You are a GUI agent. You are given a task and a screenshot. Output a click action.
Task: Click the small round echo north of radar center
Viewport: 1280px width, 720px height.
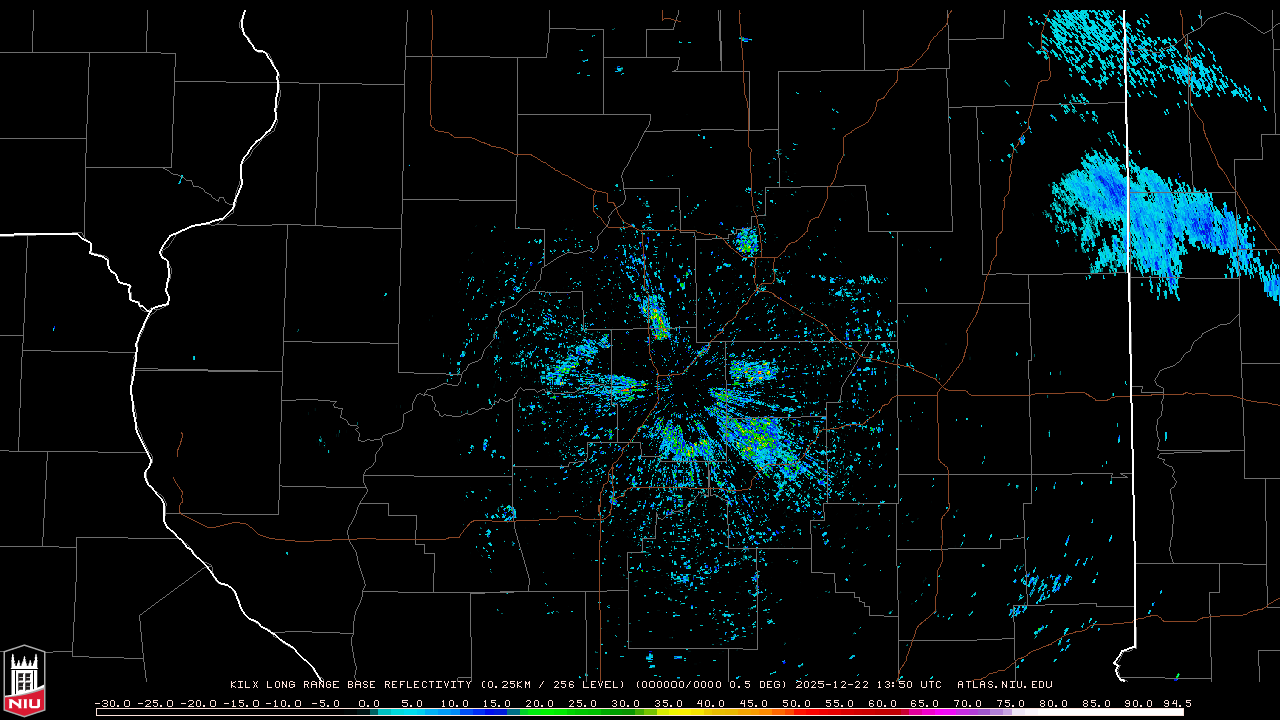pos(745,240)
